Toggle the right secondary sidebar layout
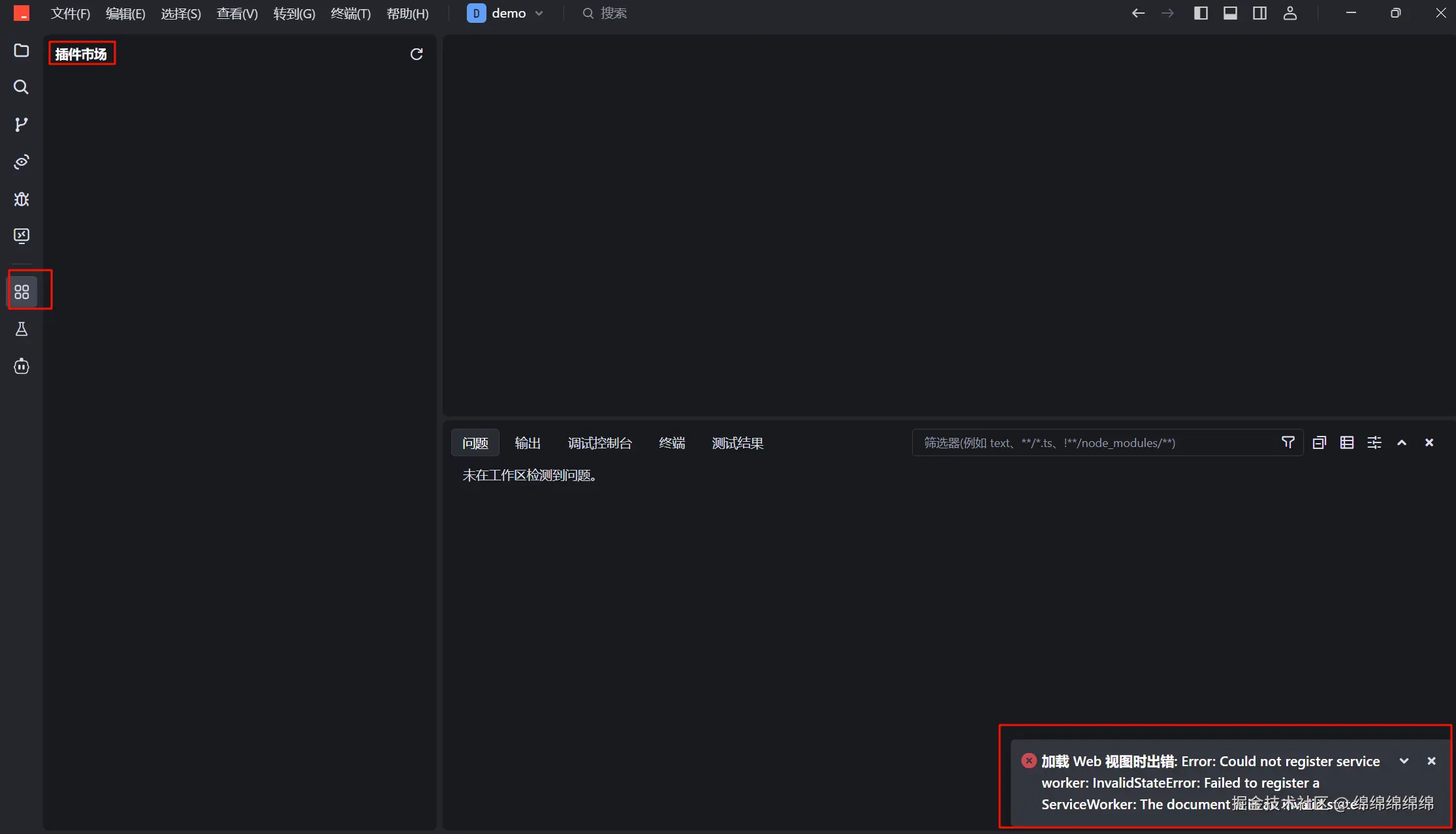The image size is (1456, 834). click(x=1260, y=13)
